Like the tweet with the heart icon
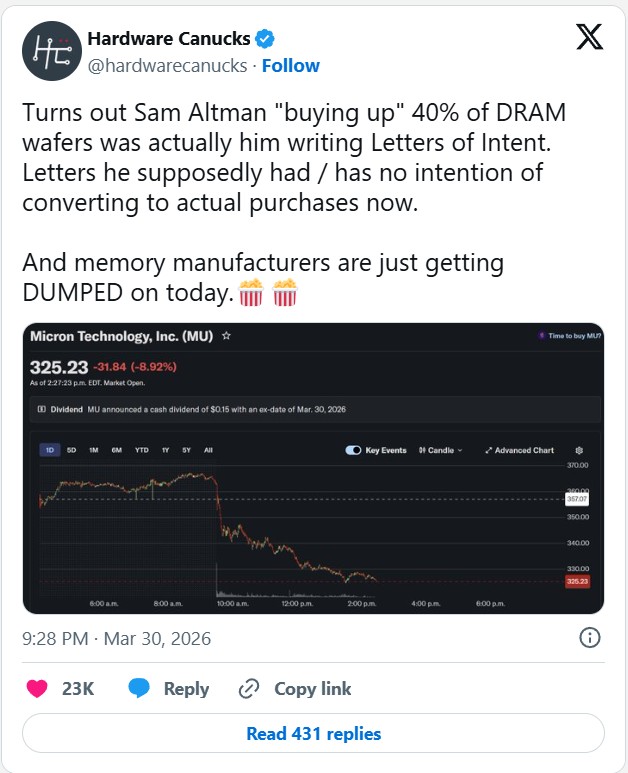Image resolution: width=628 pixels, height=773 pixels. 37,688
